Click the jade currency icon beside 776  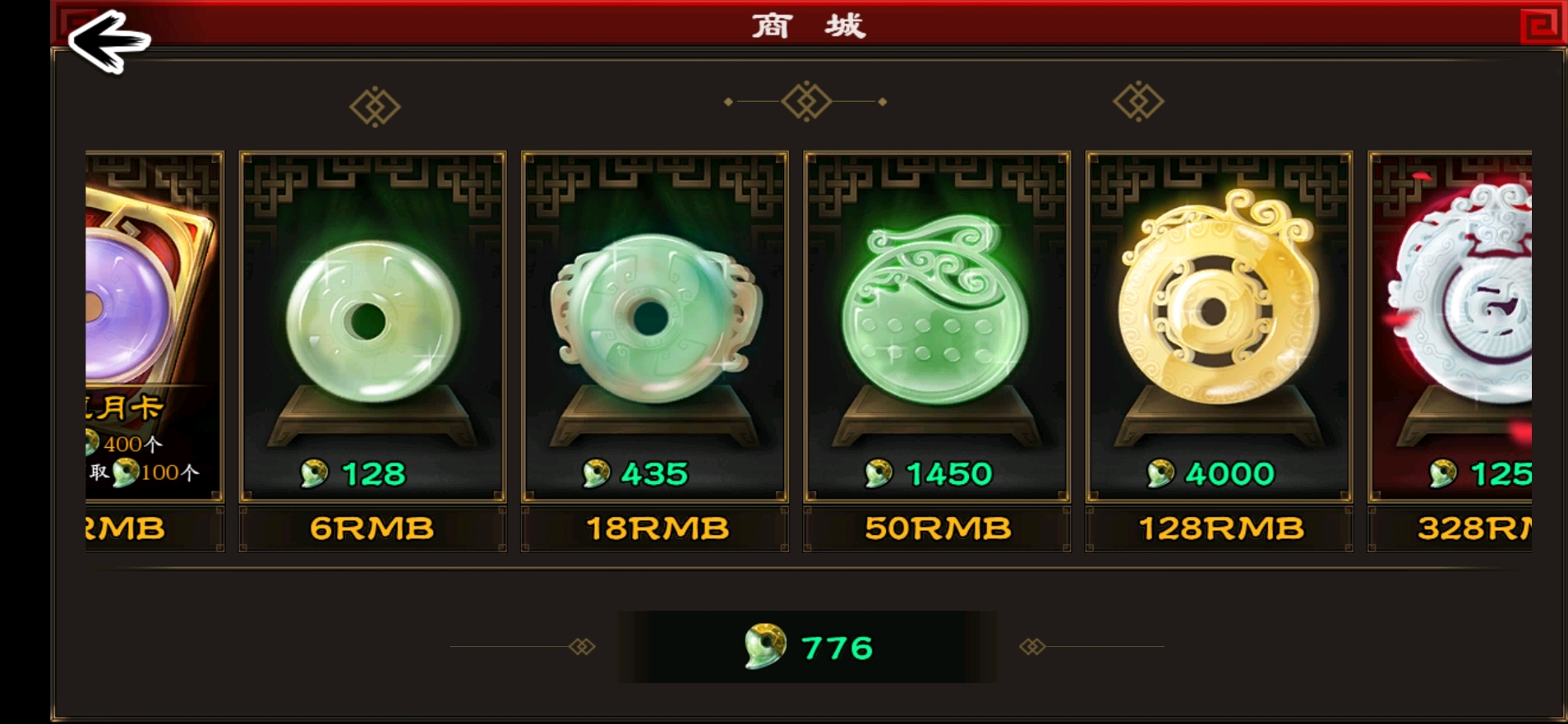pos(765,646)
